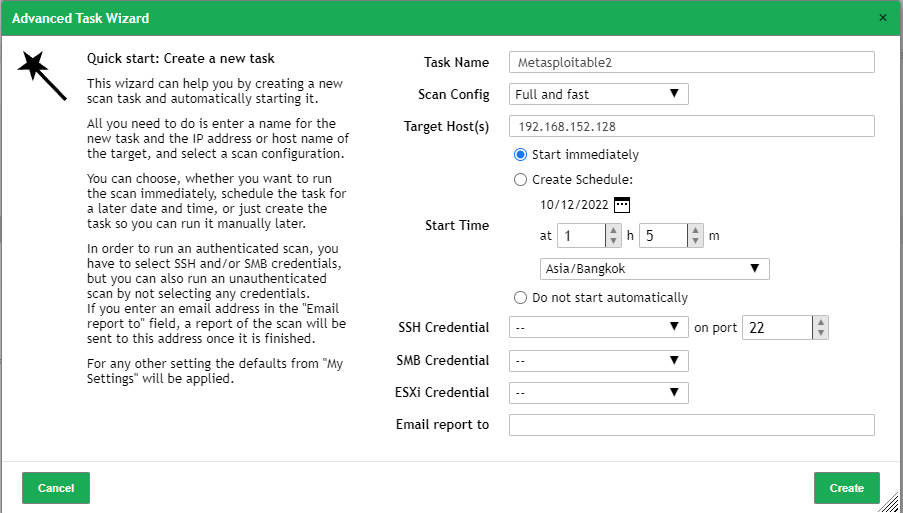Expand the SMB Credential dropdown
Screen dimensions: 903x513
598,360
